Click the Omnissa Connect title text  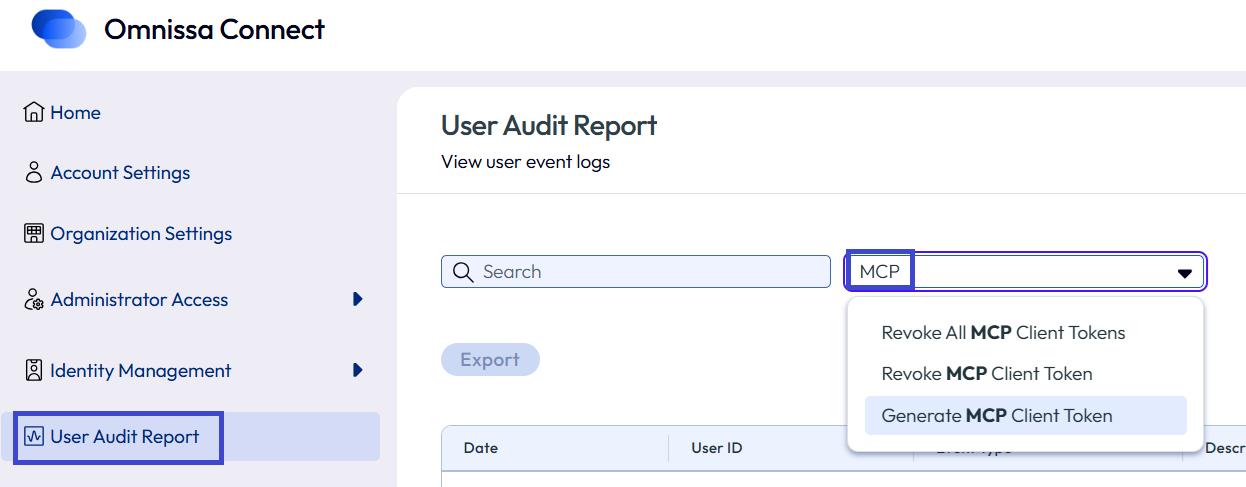pos(214,29)
